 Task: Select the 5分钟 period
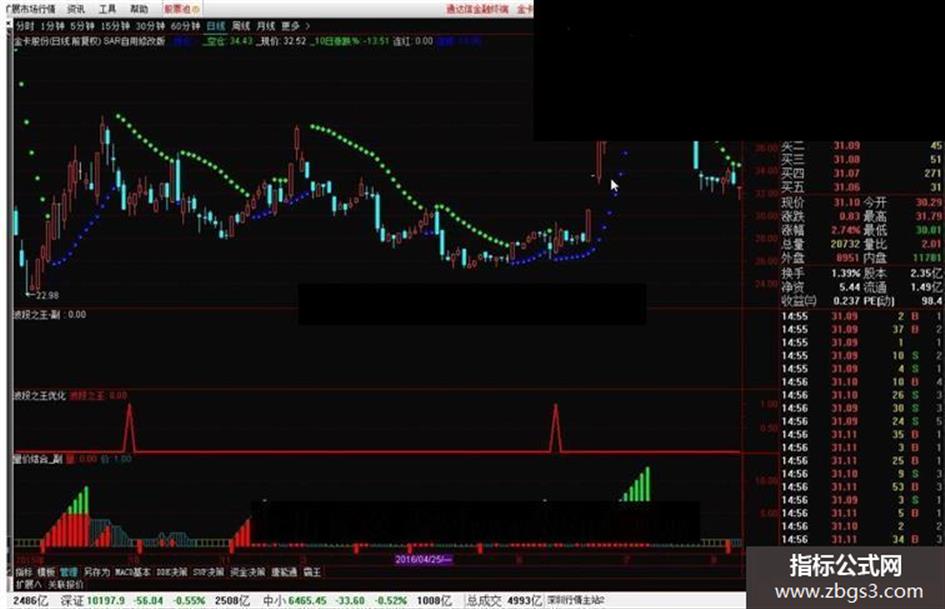click(x=82, y=26)
